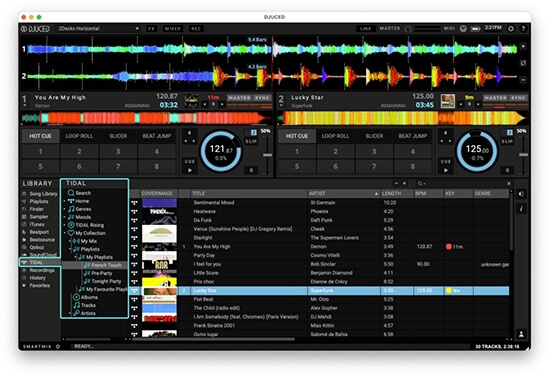Zoom out waveform with the minus icon
This screenshot has height=377, width=550.
pos(523,80)
